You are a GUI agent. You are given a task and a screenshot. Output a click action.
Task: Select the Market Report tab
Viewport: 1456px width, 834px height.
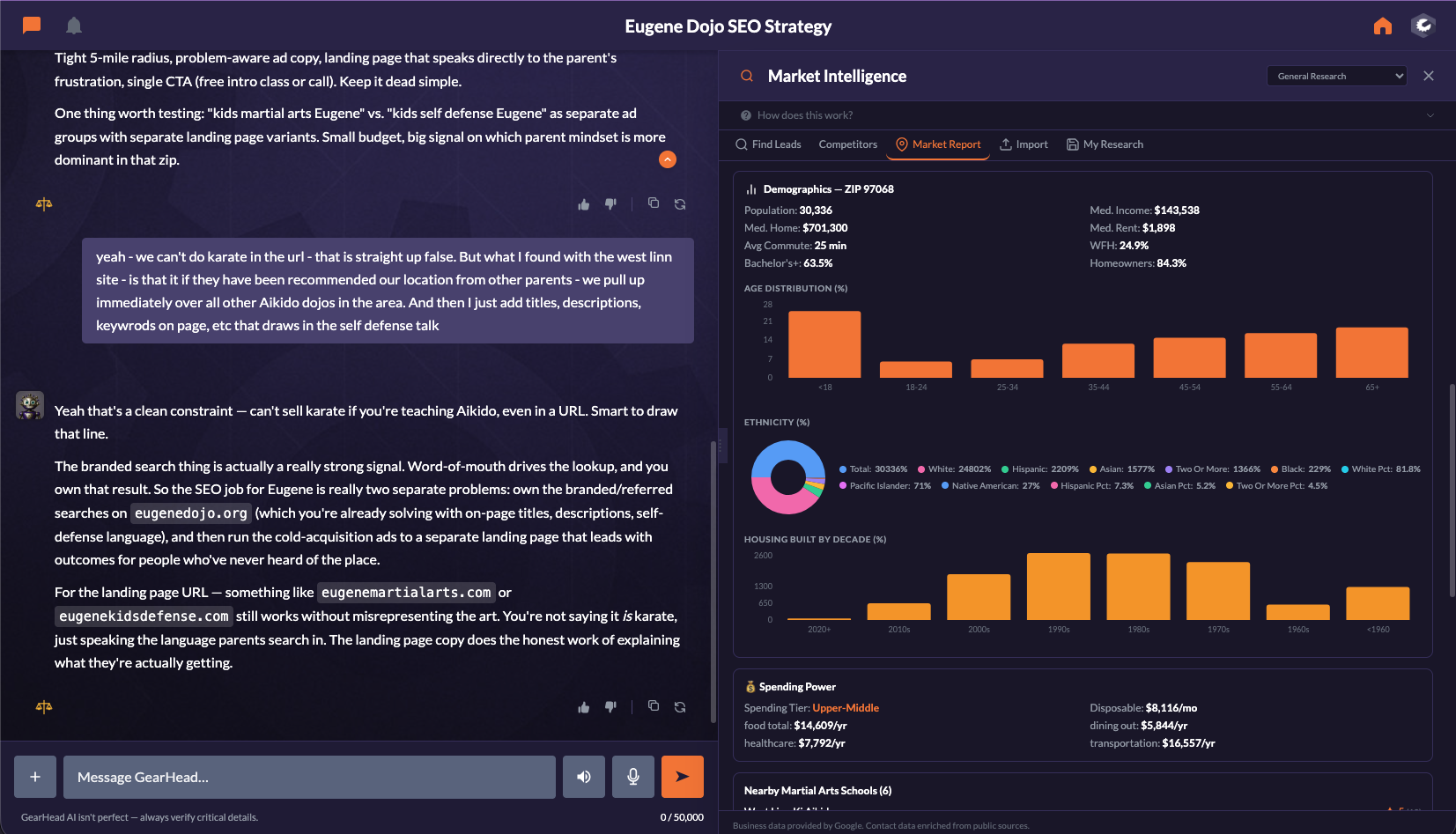pyautogui.click(x=938, y=144)
